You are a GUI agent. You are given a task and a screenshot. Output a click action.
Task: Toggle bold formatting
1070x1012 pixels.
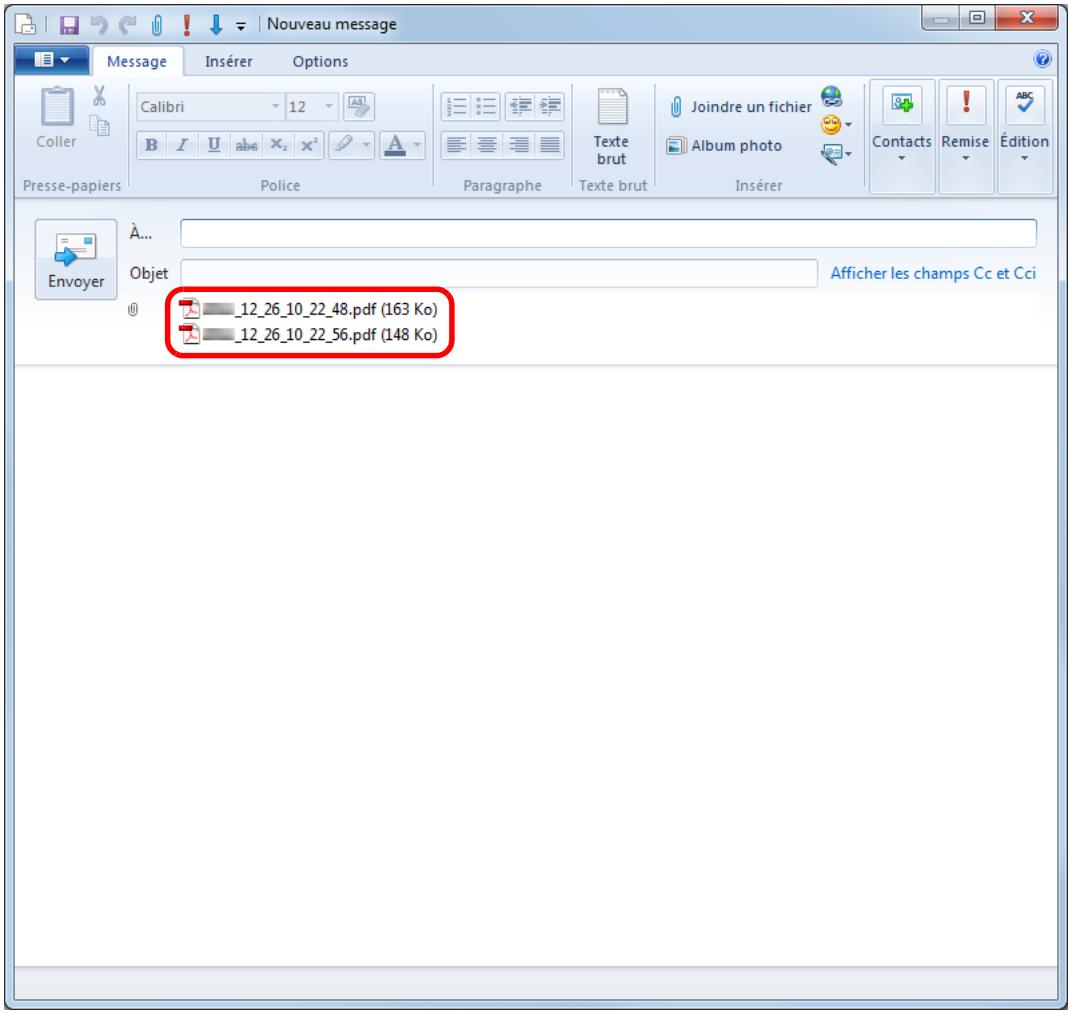click(x=151, y=146)
